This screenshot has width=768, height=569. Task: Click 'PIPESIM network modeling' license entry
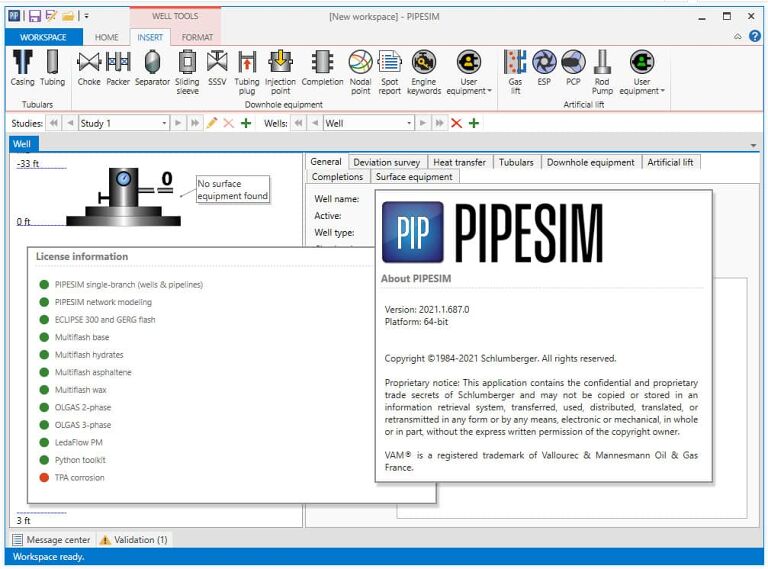103,302
